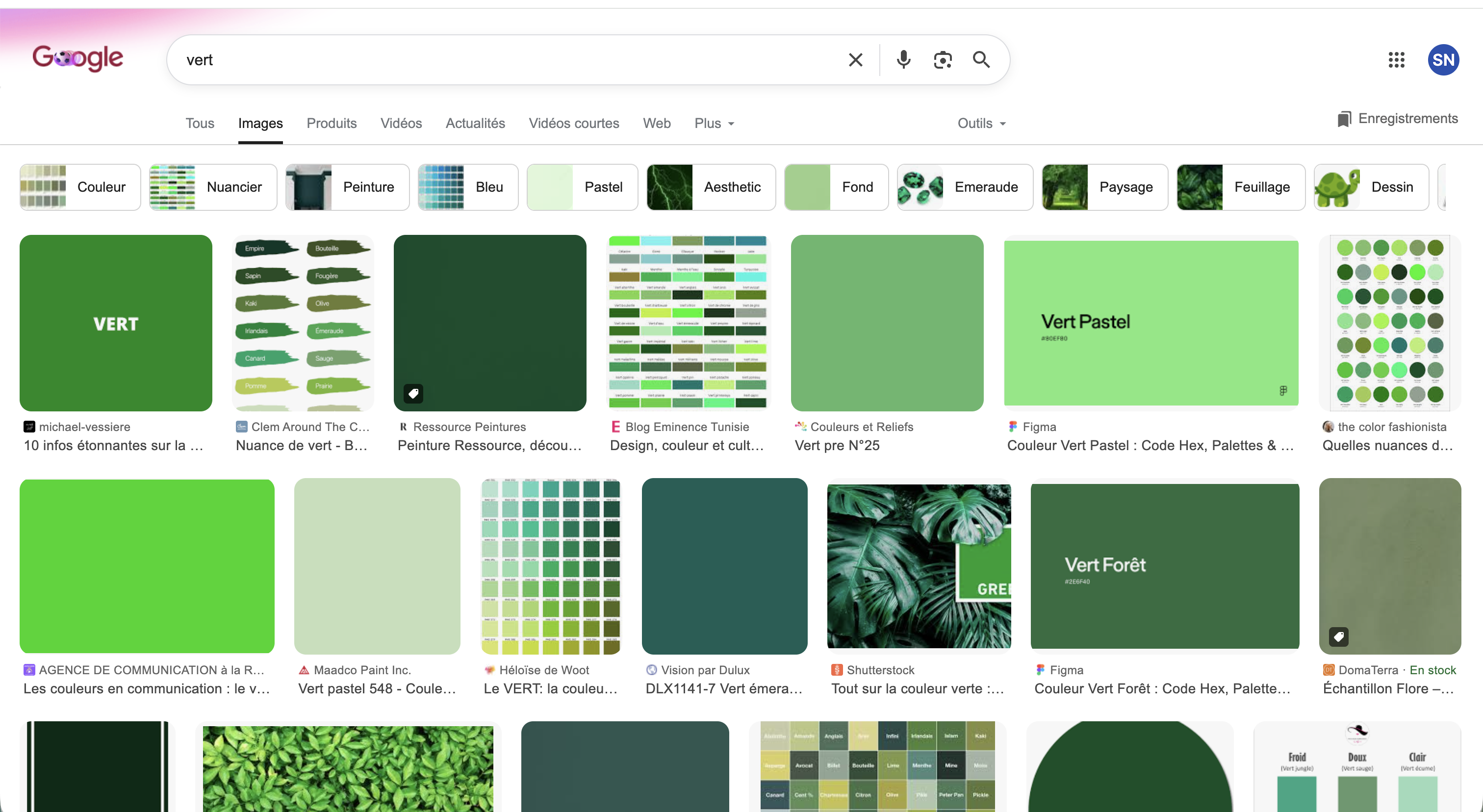Click the Google logo
Viewport: 1483px width, 812px height.
(77, 59)
